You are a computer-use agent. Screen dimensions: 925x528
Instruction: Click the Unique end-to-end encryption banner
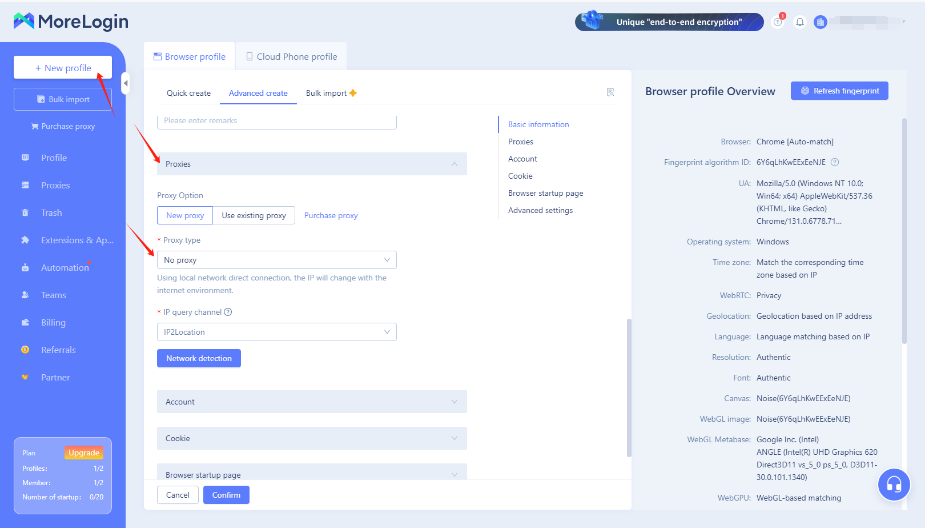tap(670, 22)
